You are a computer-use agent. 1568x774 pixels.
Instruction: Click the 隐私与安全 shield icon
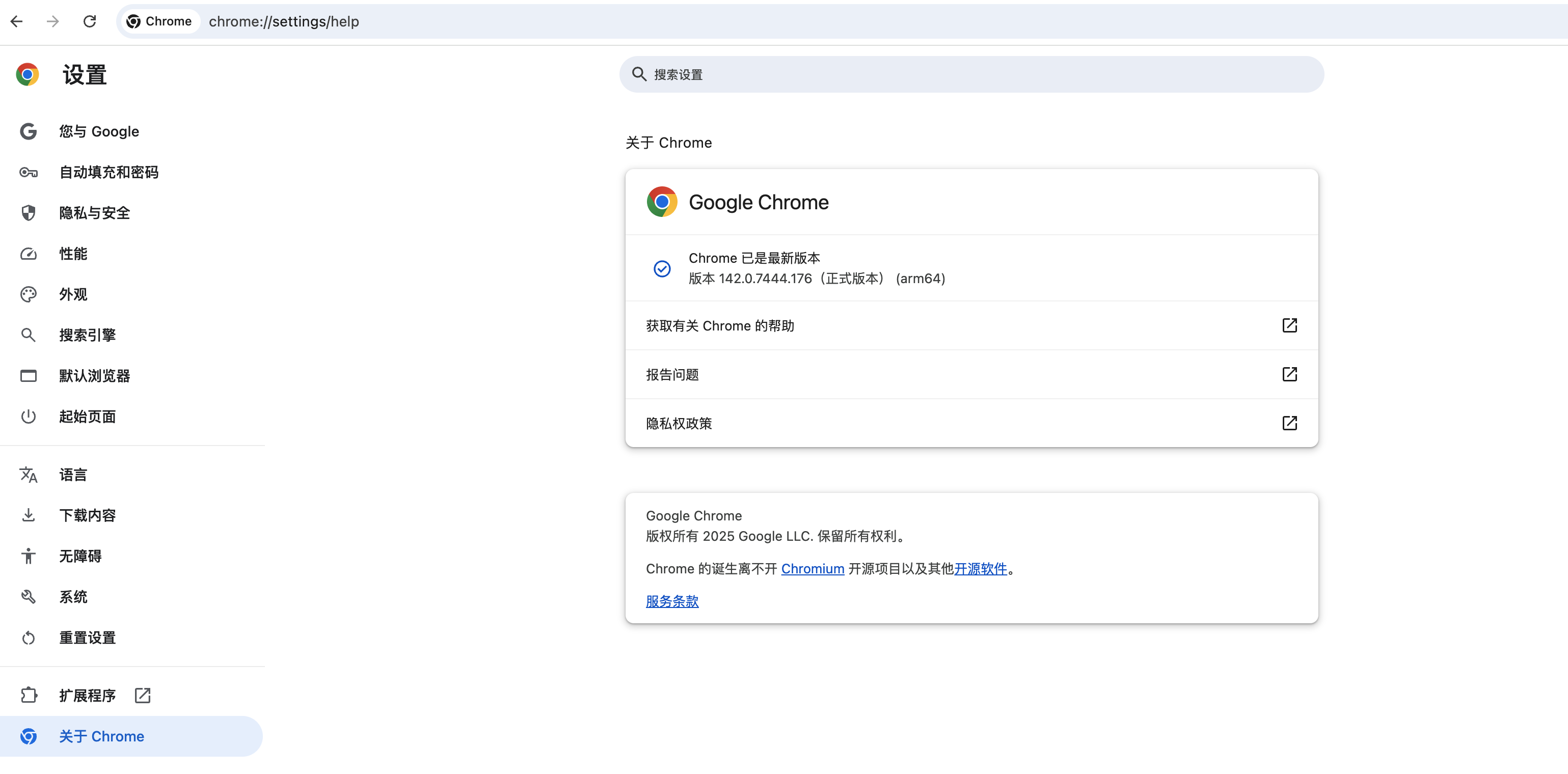click(29, 213)
